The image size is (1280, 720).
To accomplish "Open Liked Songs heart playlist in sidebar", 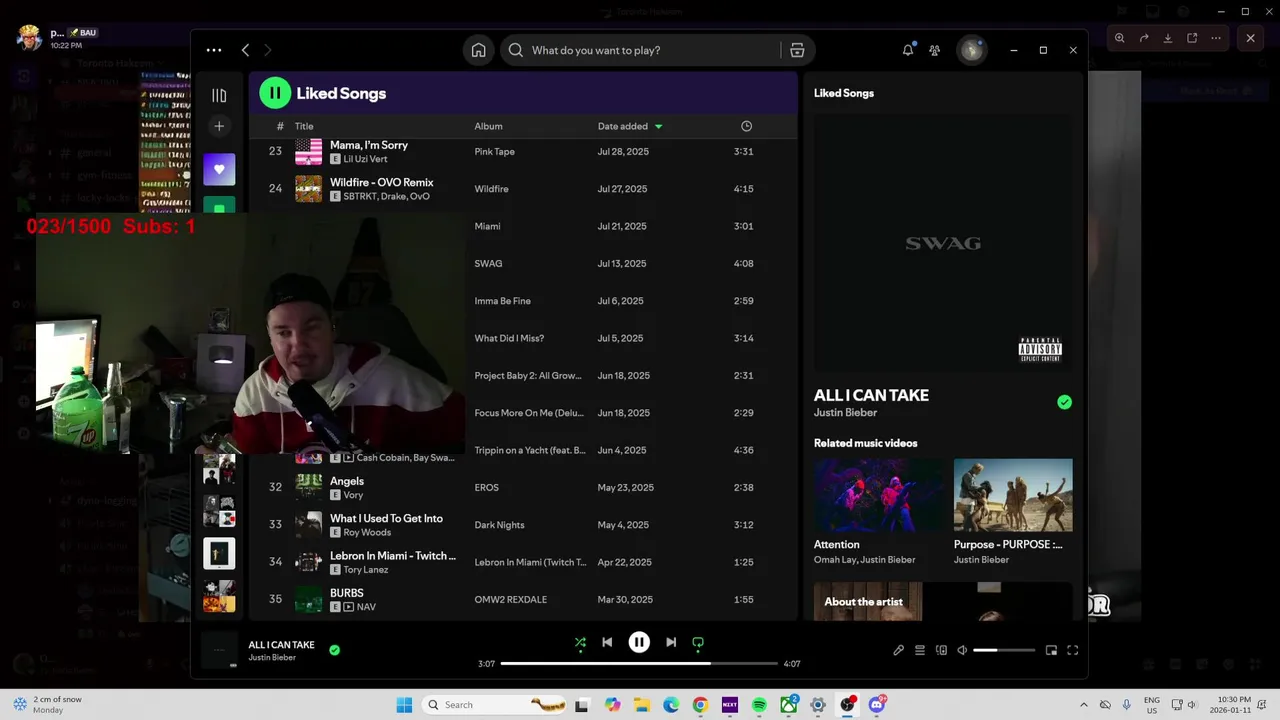I will point(219,169).
